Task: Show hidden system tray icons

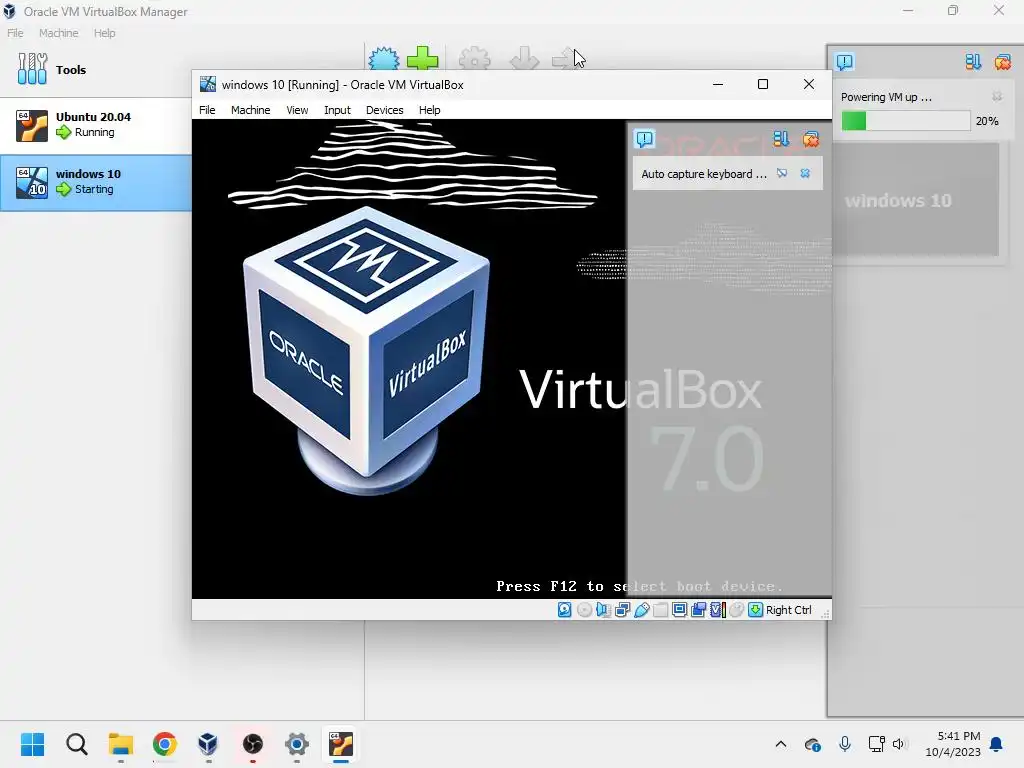Action: coord(780,744)
